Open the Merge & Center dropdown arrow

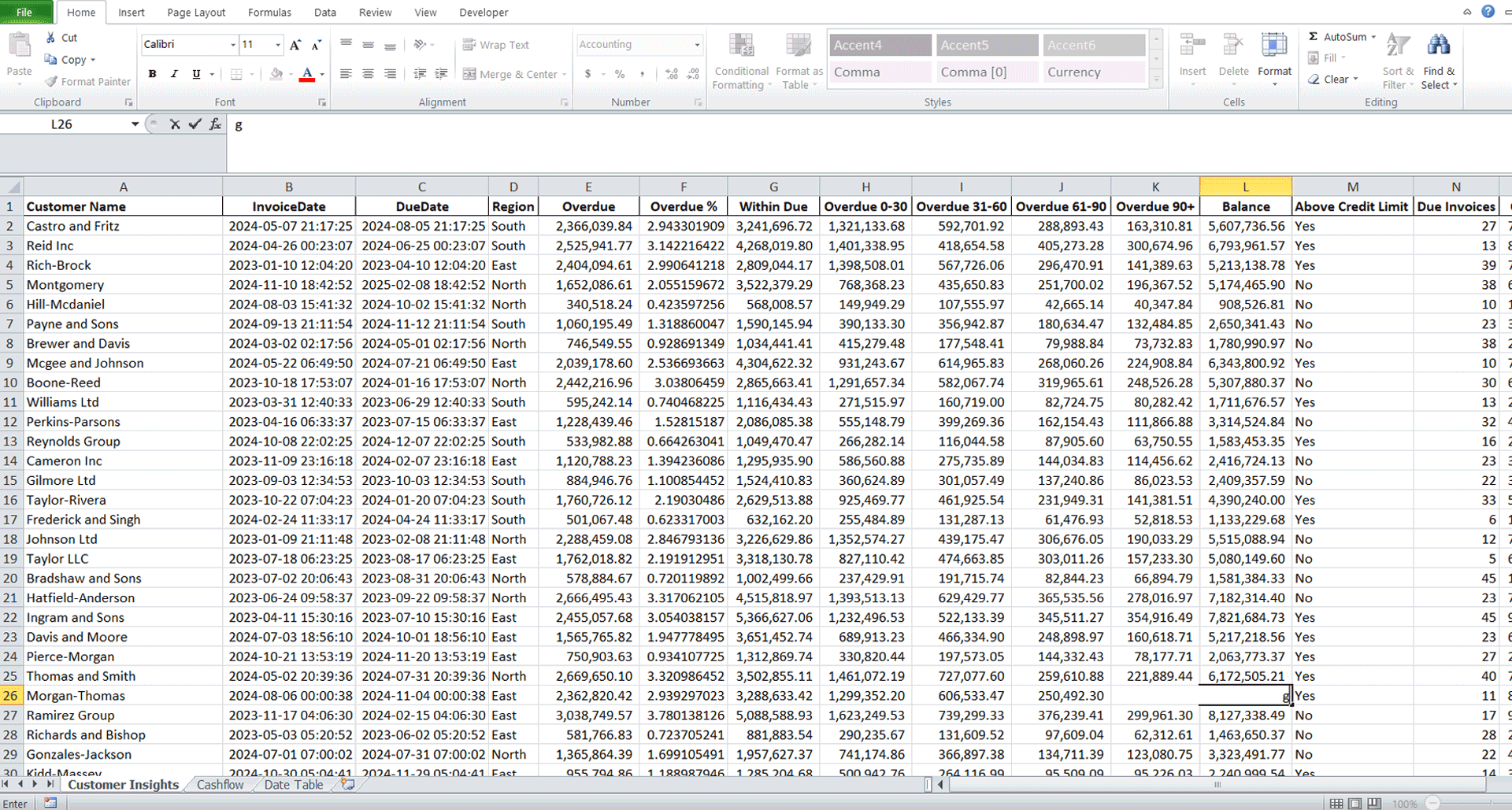point(565,75)
